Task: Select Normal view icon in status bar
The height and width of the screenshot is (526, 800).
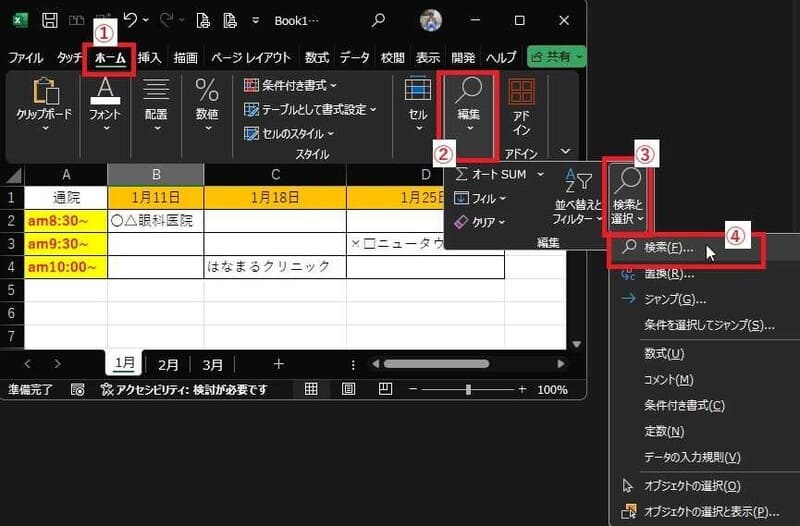Action: 311,389
